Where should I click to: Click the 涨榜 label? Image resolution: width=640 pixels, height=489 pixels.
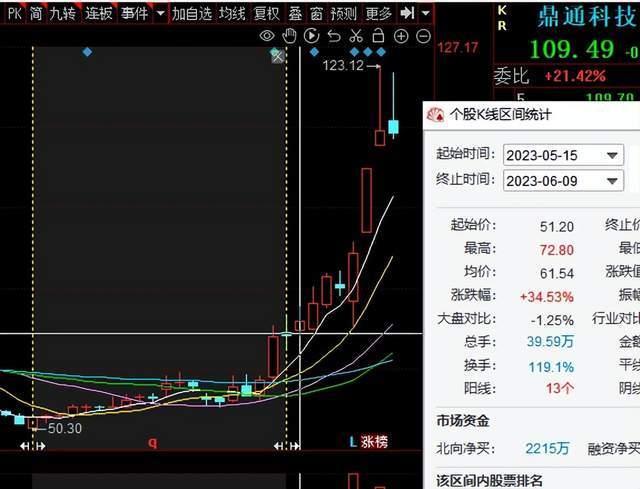(374, 441)
